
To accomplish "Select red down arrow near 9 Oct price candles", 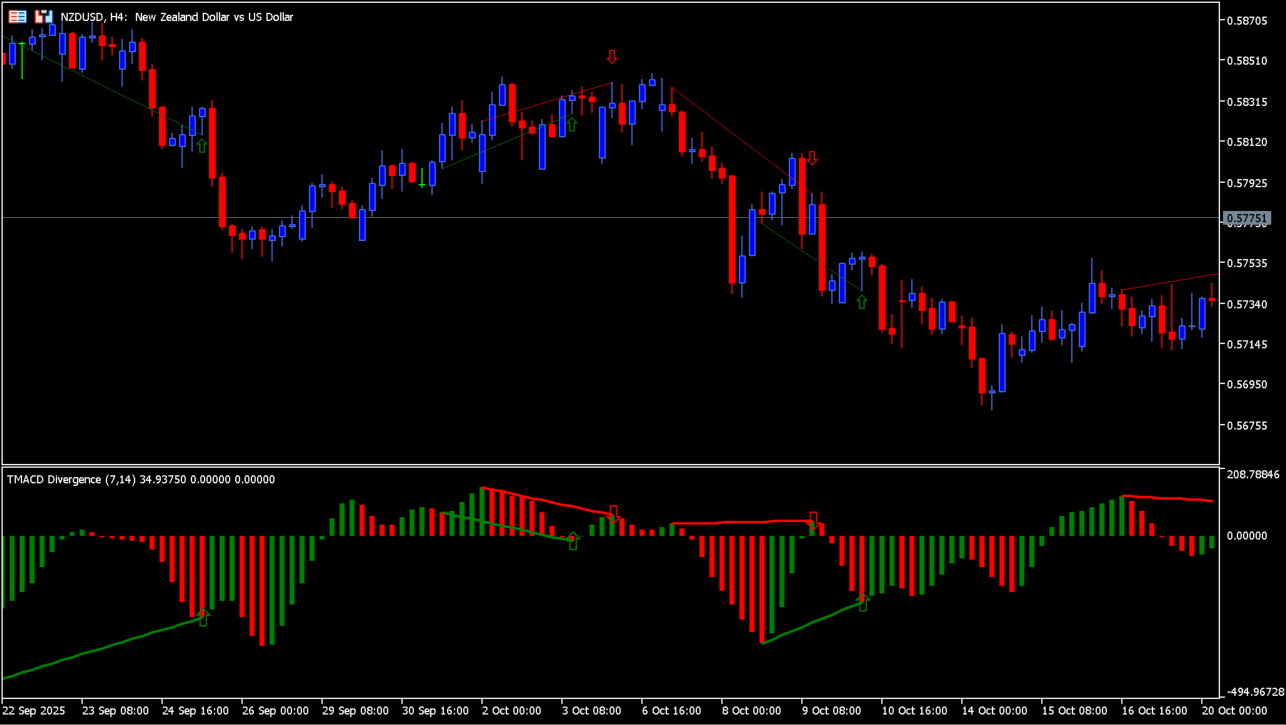I will (812, 158).
